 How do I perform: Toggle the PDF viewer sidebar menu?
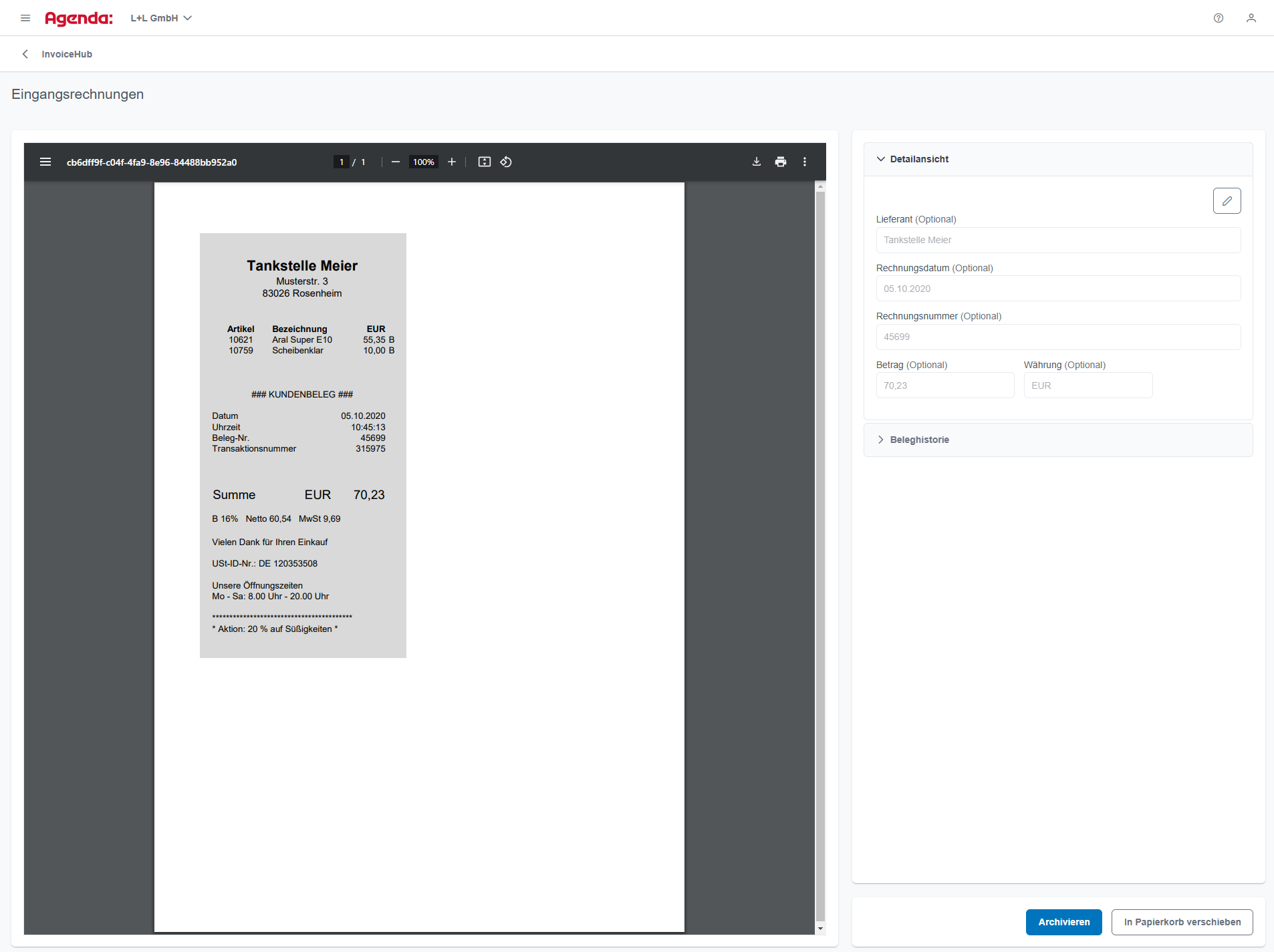click(x=45, y=162)
